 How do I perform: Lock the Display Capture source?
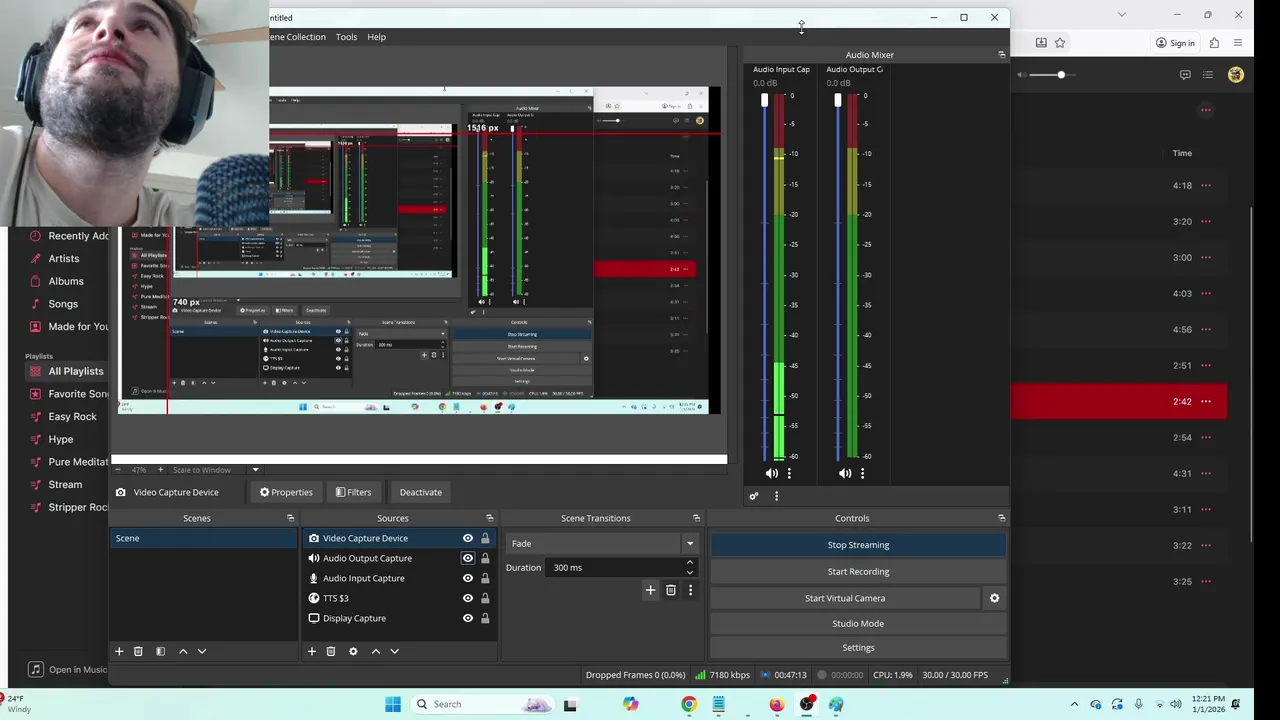coord(485,618)
